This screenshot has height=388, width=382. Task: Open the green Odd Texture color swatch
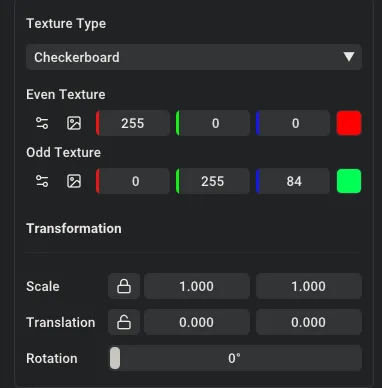(x=349, y=181)
